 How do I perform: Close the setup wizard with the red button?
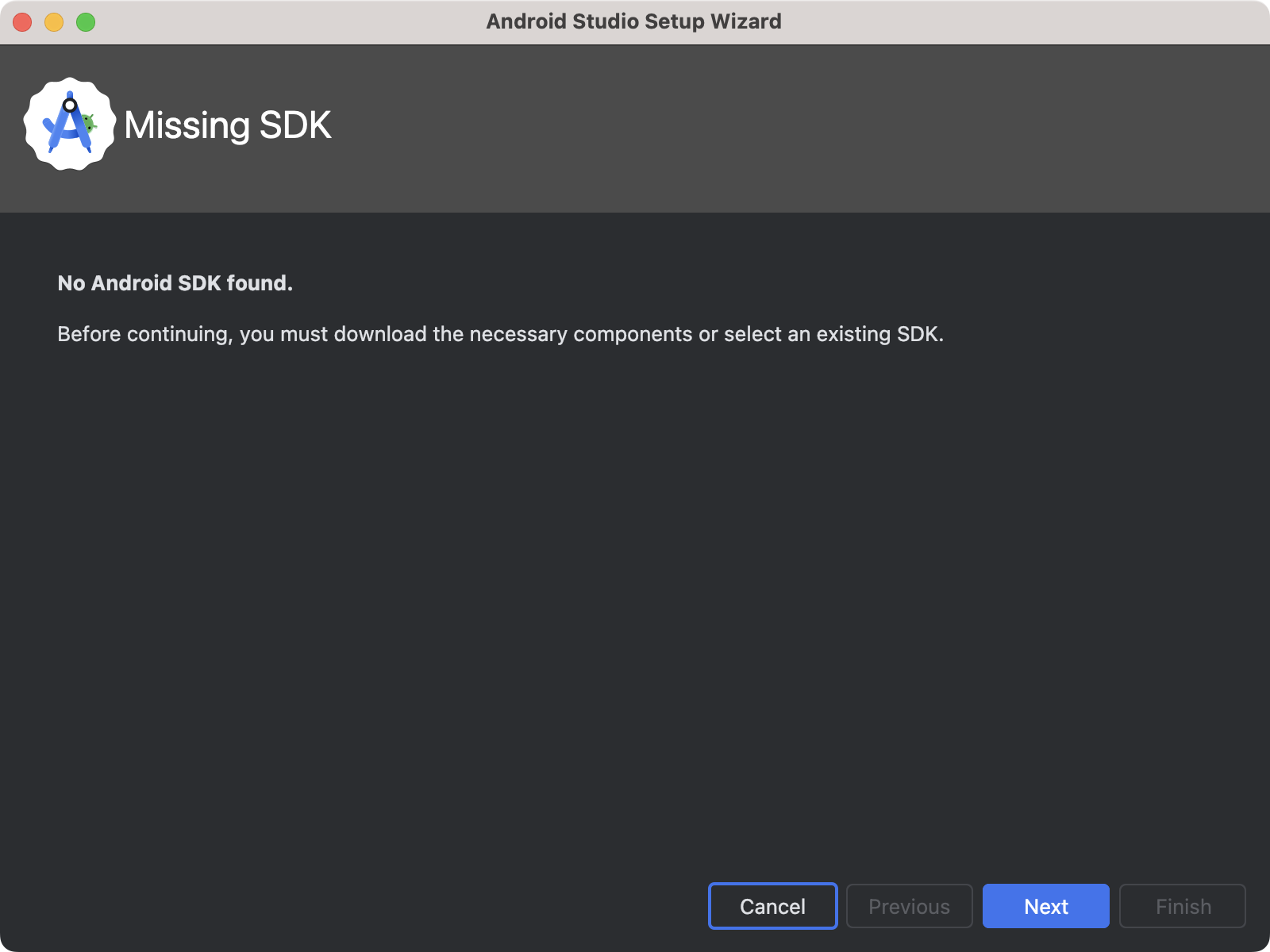click(21, 22)
